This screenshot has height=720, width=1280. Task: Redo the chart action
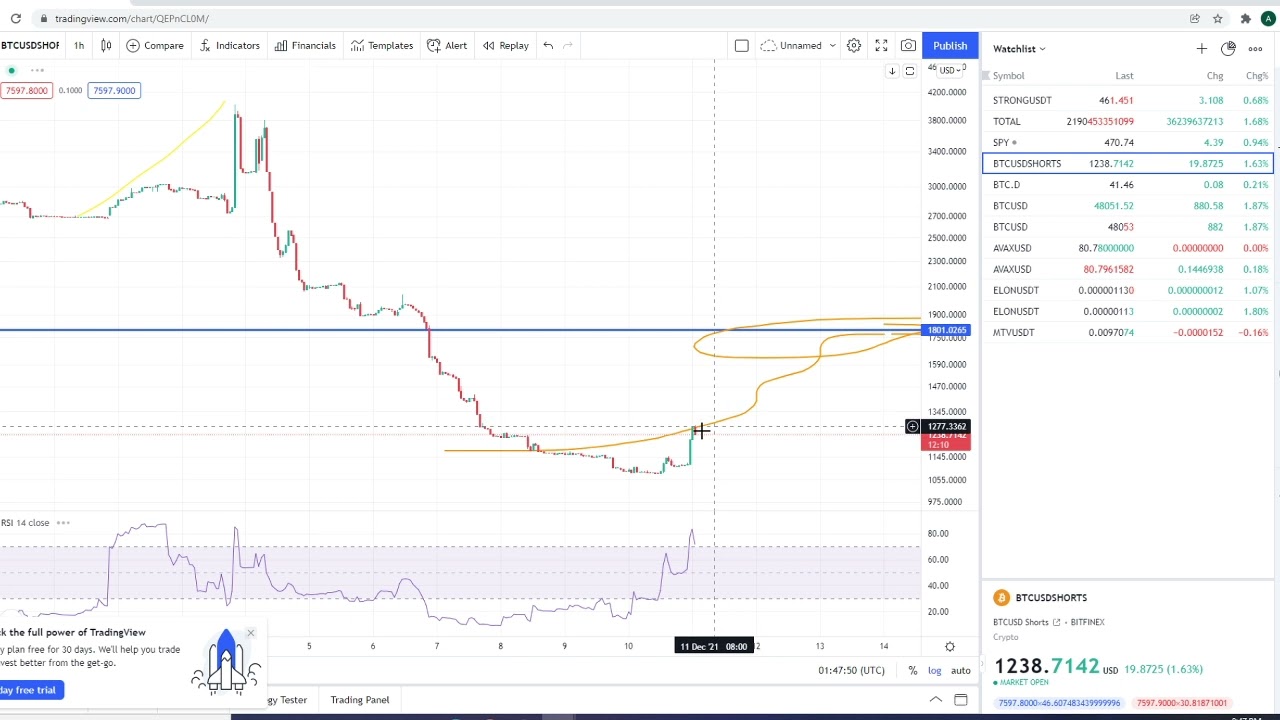[568, 45]
